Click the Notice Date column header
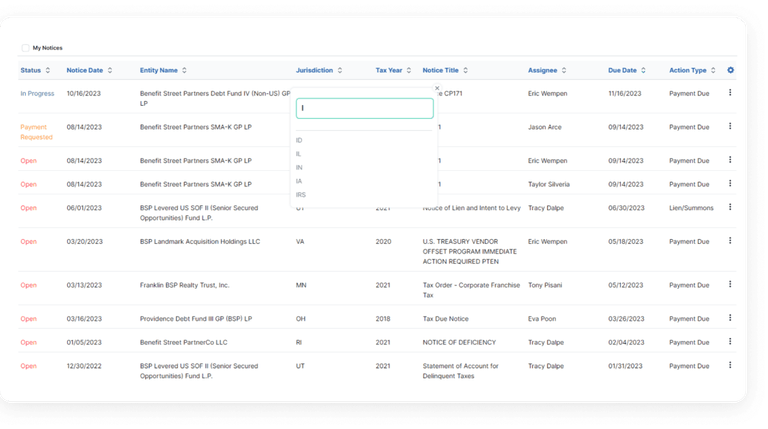768x429 pixels. point(85,71)
